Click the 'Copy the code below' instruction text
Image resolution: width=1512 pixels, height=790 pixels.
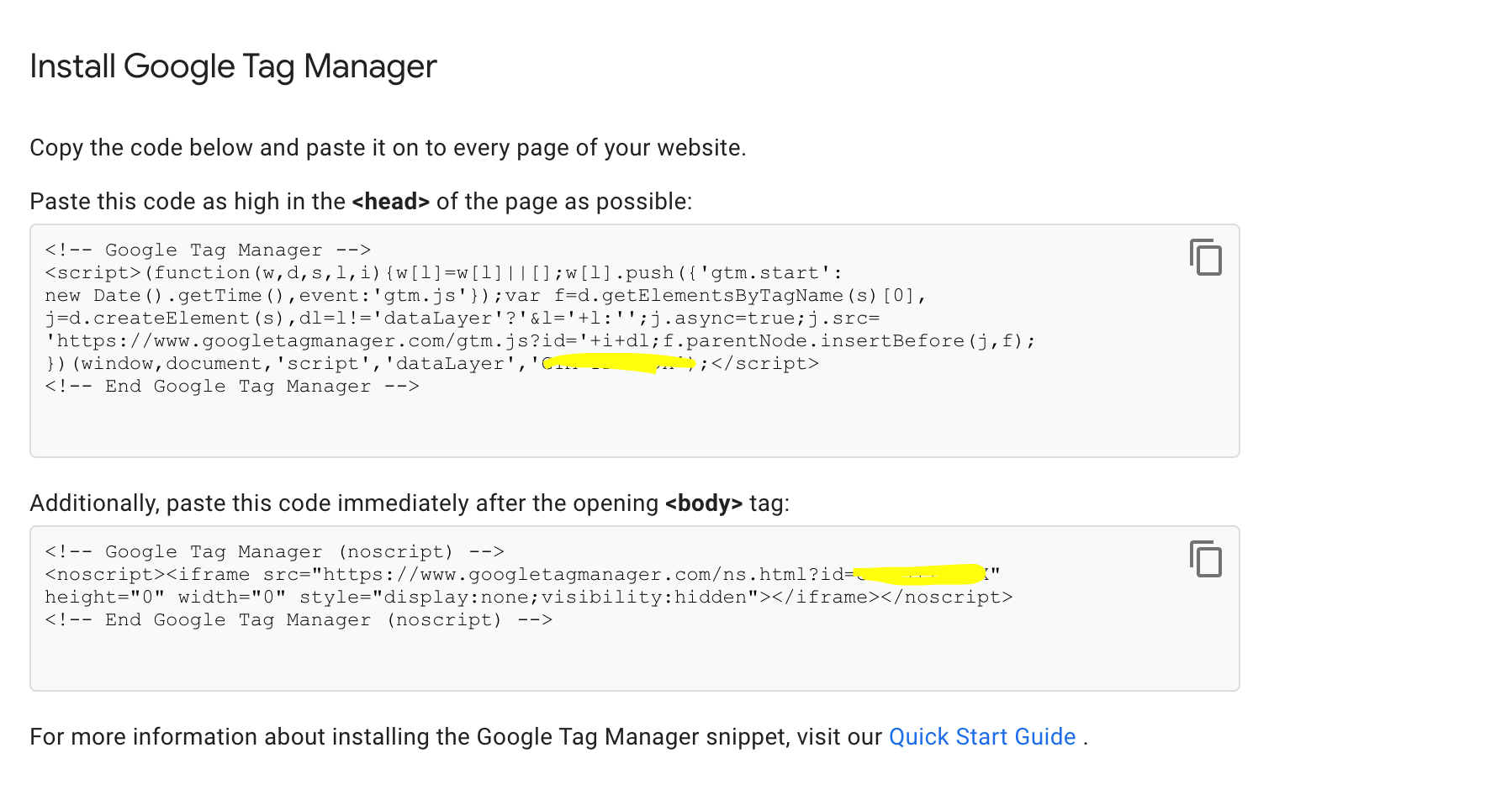coord(388,148)
